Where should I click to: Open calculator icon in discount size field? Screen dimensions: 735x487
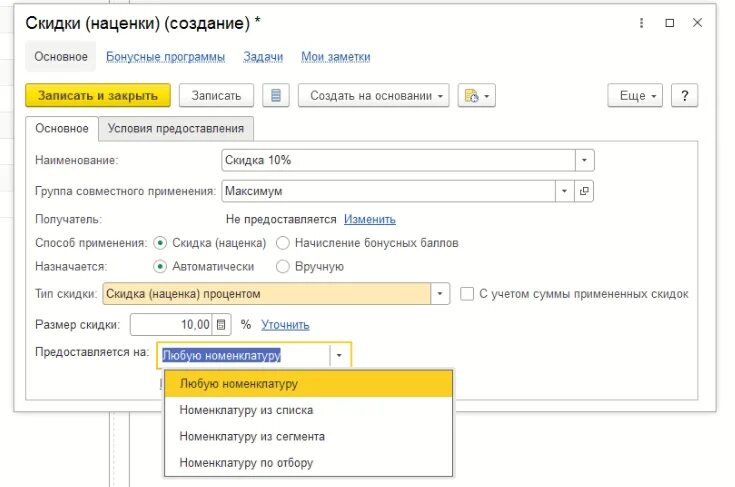(x=222, y=325)
